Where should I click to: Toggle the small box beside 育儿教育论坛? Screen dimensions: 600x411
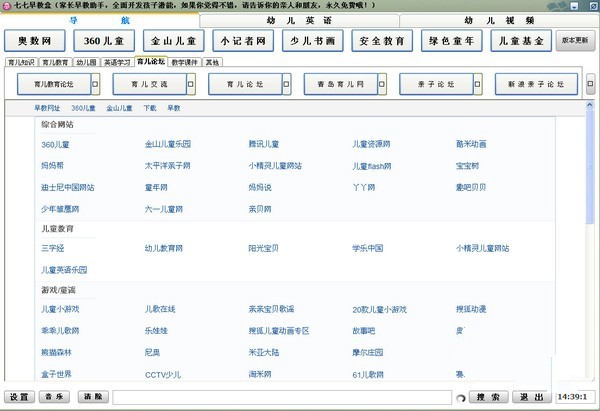(x=96, y=84)
